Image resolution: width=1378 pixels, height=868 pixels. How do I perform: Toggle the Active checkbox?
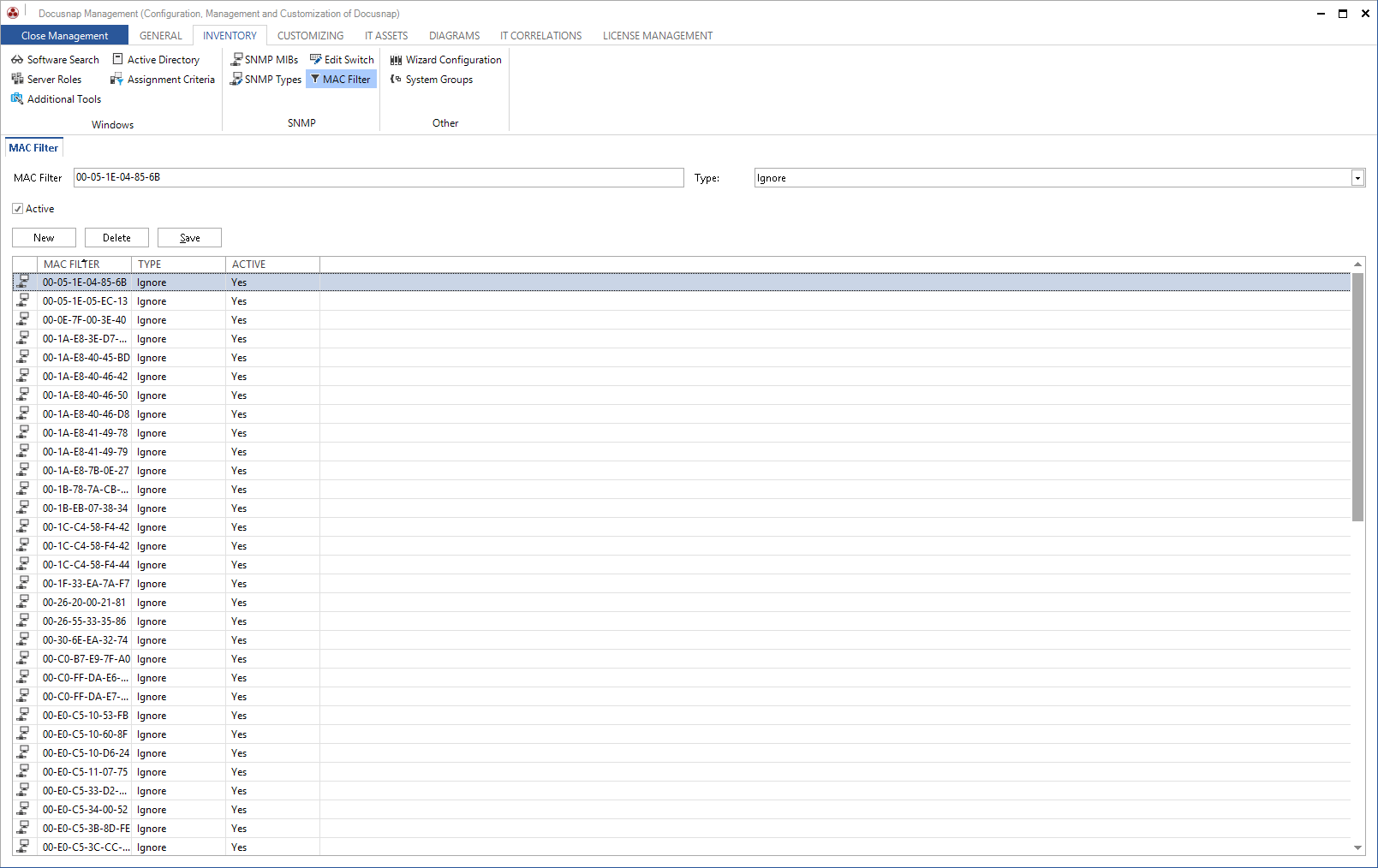point(17,209)
